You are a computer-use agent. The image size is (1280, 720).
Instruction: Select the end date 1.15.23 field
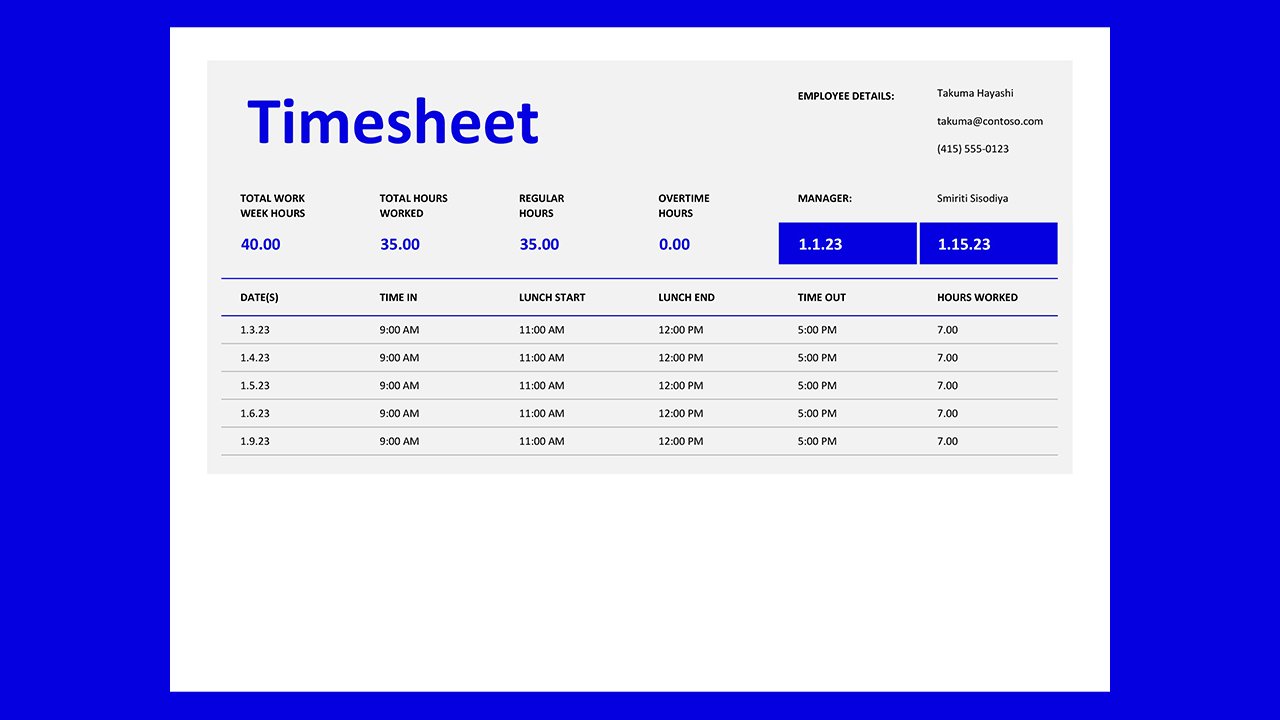pos(988,243)
